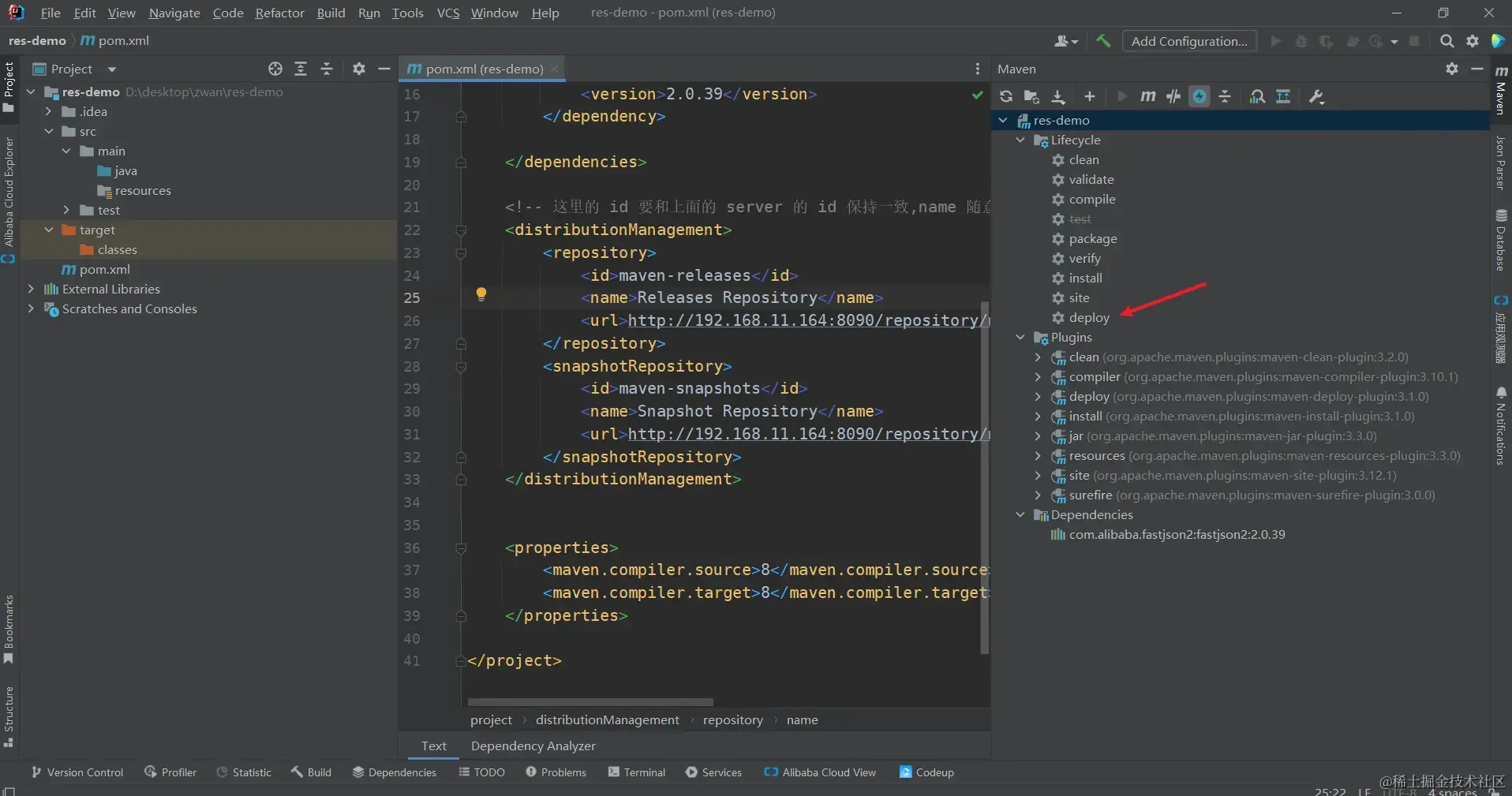Toggle the Alibaba Cloud Explorer panel
This screenshot has height=796, width=1512.
tap(9, 200)
